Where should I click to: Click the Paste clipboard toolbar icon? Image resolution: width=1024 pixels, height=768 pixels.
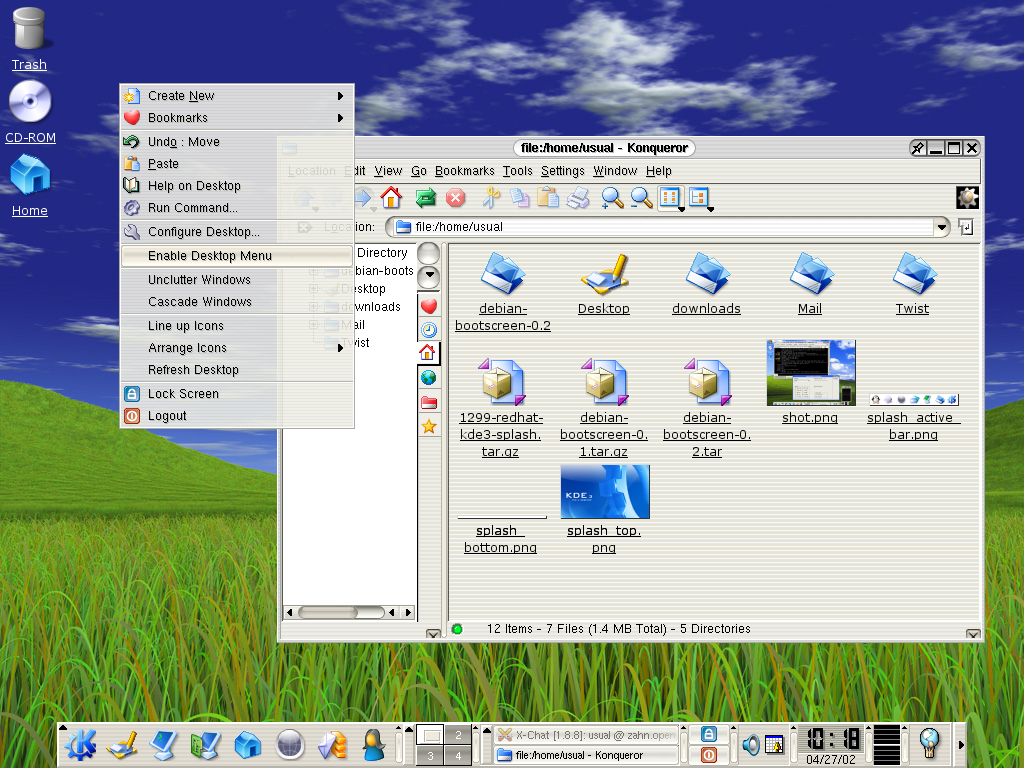[x=548, y=197]
